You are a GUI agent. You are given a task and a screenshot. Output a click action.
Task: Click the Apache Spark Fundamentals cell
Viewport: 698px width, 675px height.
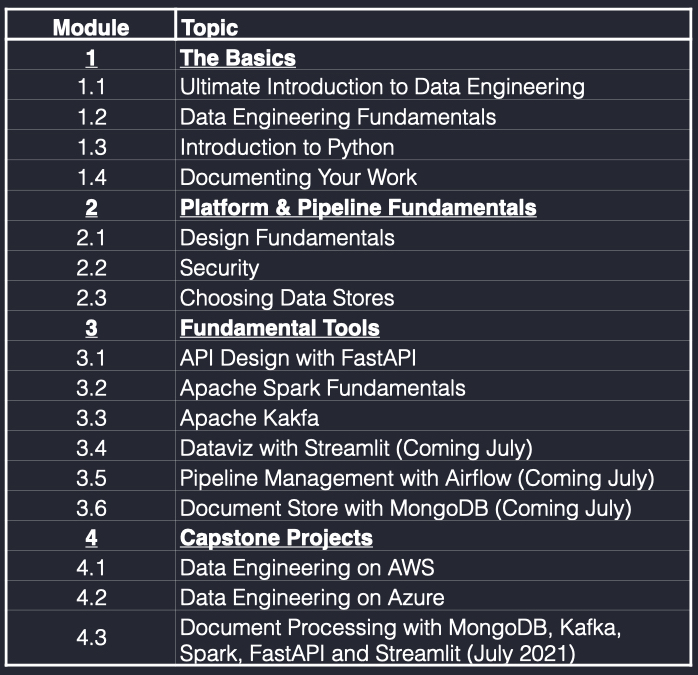click(x=433, y=386)
